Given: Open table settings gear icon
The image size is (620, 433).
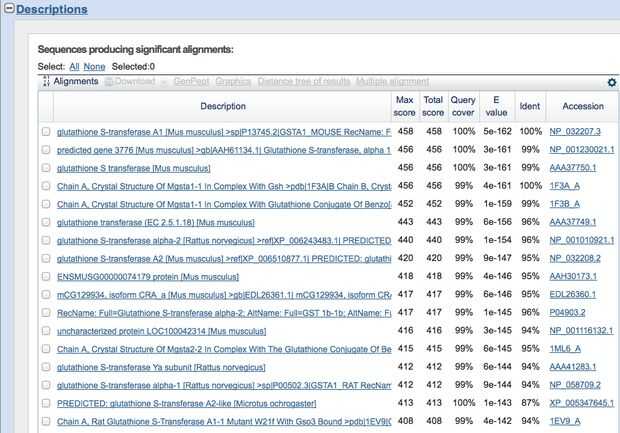Looking at the screenshot, I should [612, 82].
